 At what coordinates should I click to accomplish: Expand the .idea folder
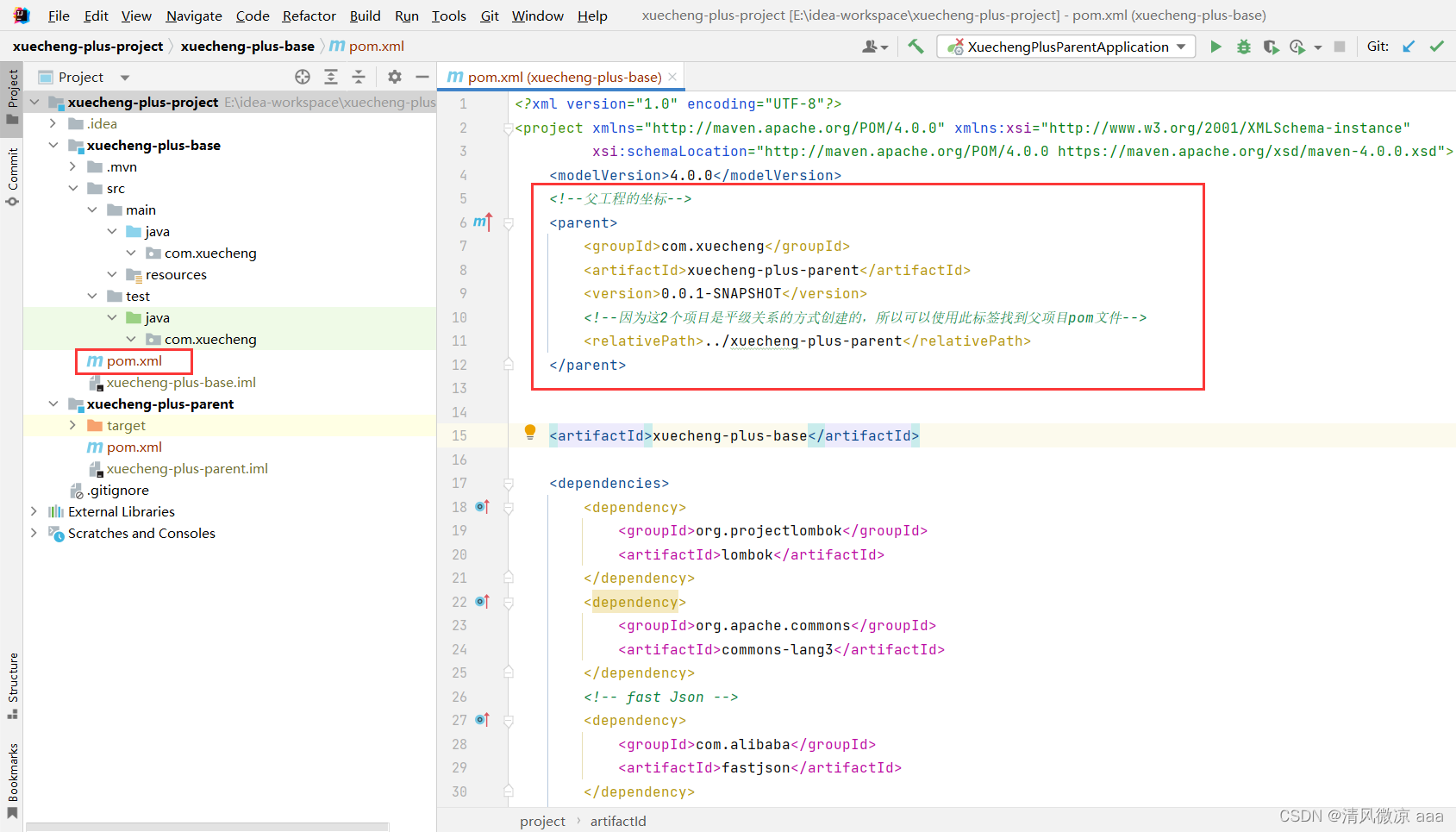(53, 123)
